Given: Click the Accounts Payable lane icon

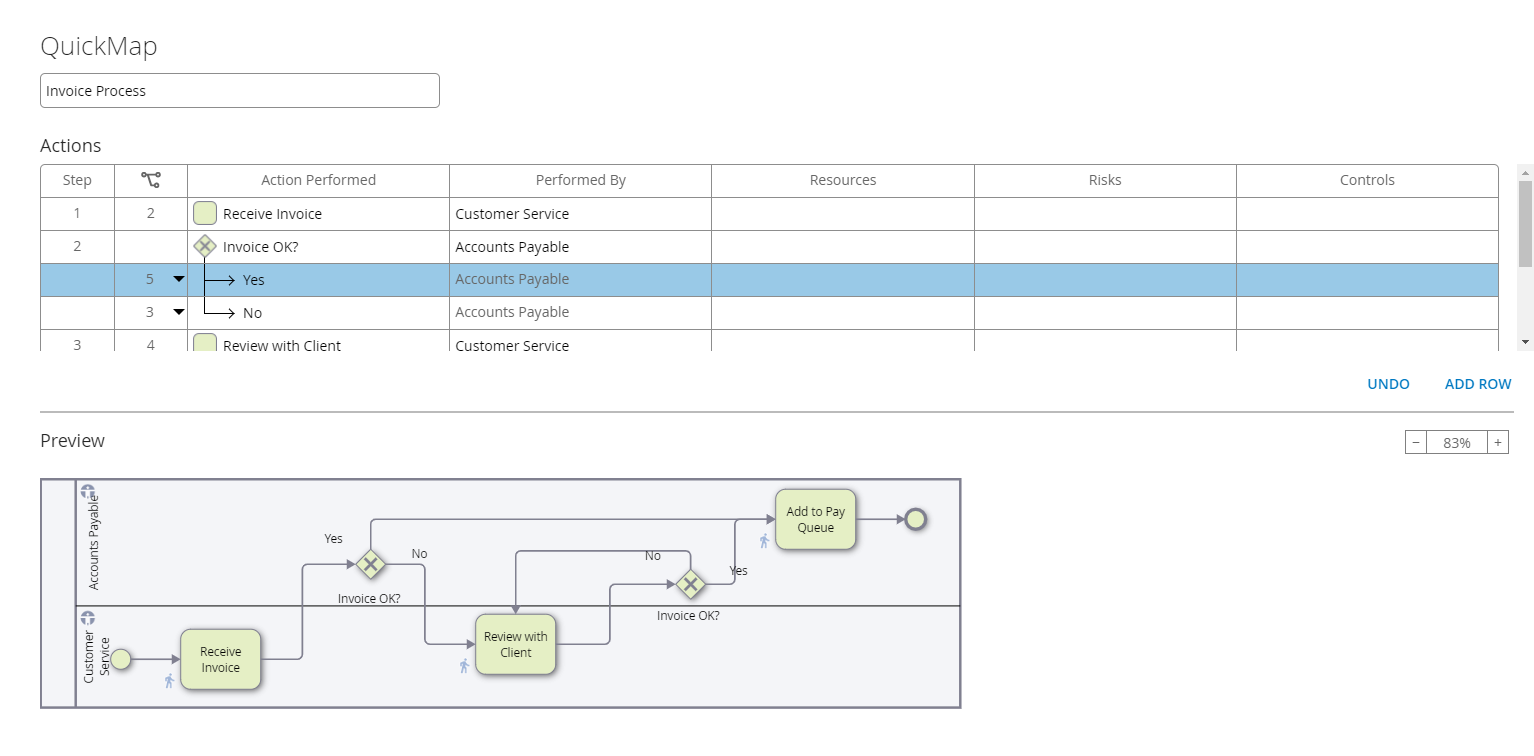Looking at the screenshot, I should 88,492.
